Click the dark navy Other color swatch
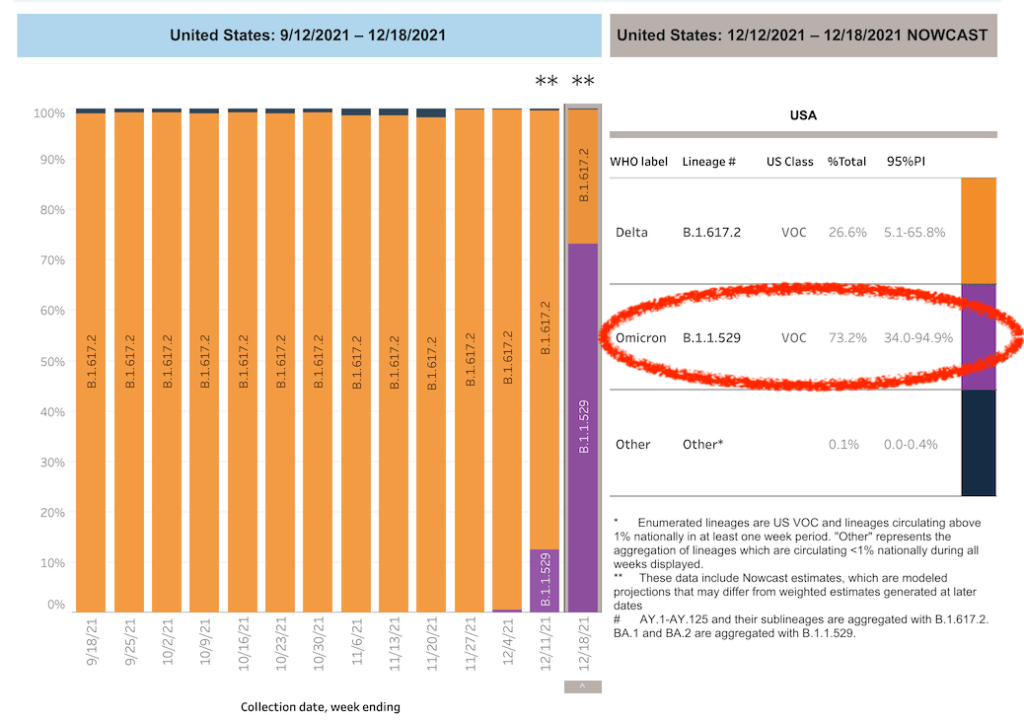The image size is (1024, 720). (x=977, y=443)
